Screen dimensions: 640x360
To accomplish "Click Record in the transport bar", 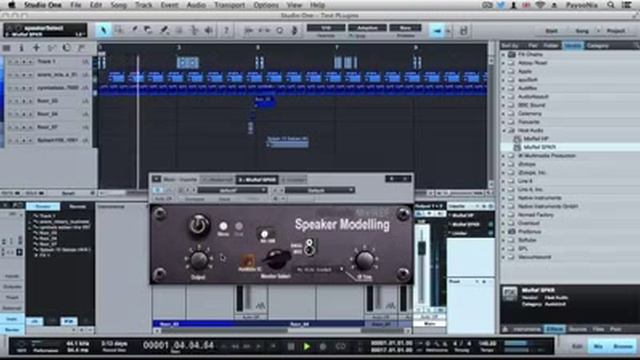I will [322, 347].
